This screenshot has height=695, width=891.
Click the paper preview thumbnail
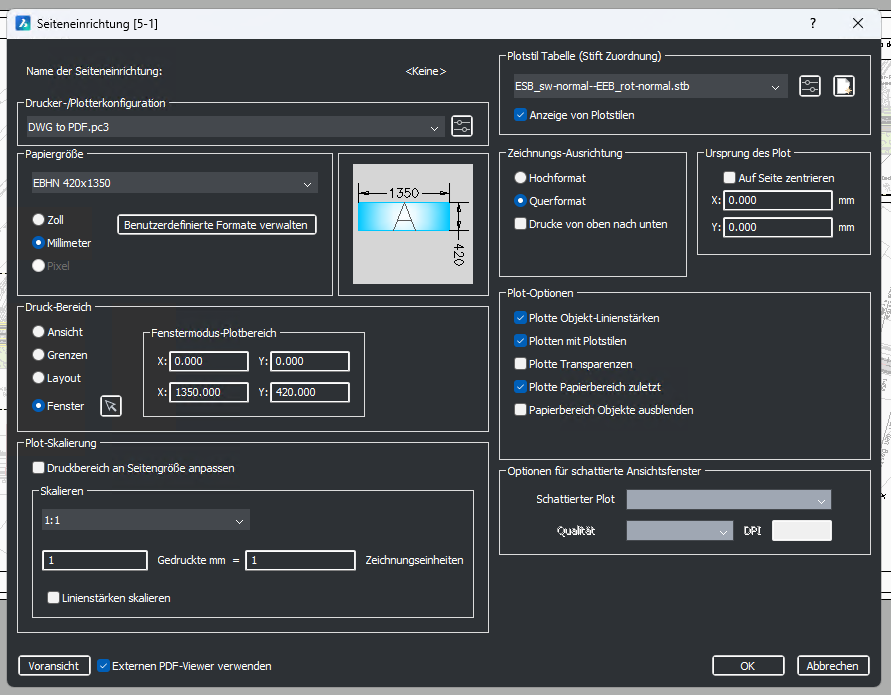(x=405, y=224)
